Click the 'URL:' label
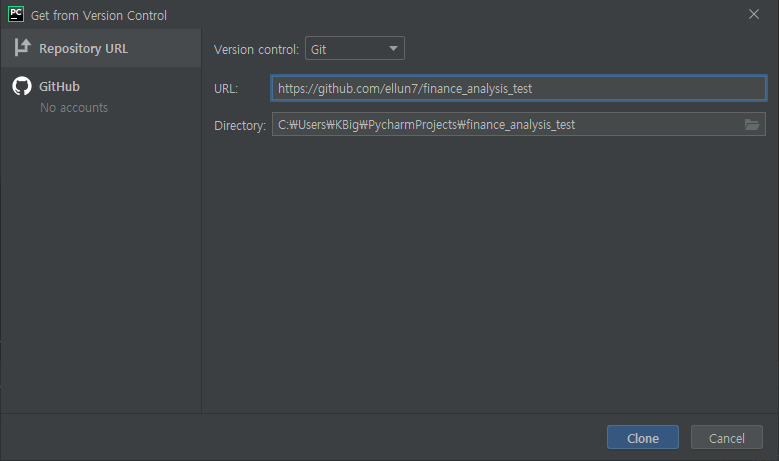779x461 pixels. click(226, 88)
